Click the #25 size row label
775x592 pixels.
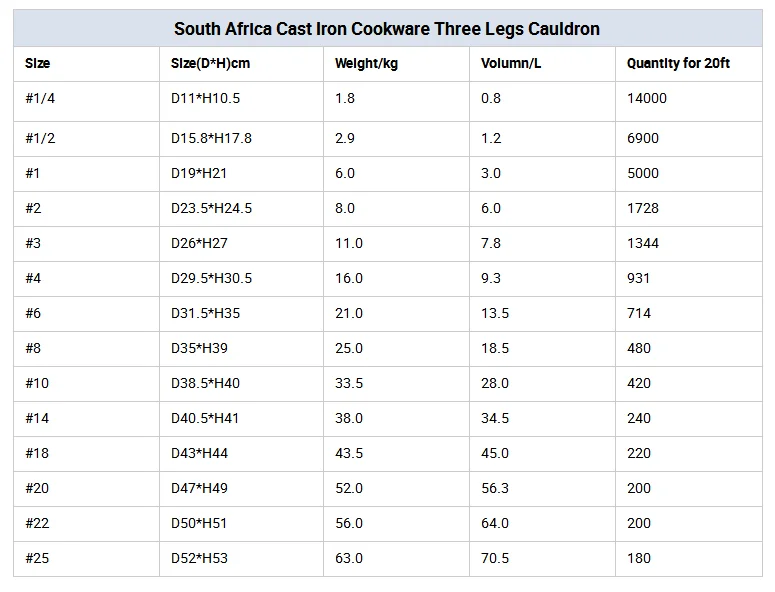(37, 558)
